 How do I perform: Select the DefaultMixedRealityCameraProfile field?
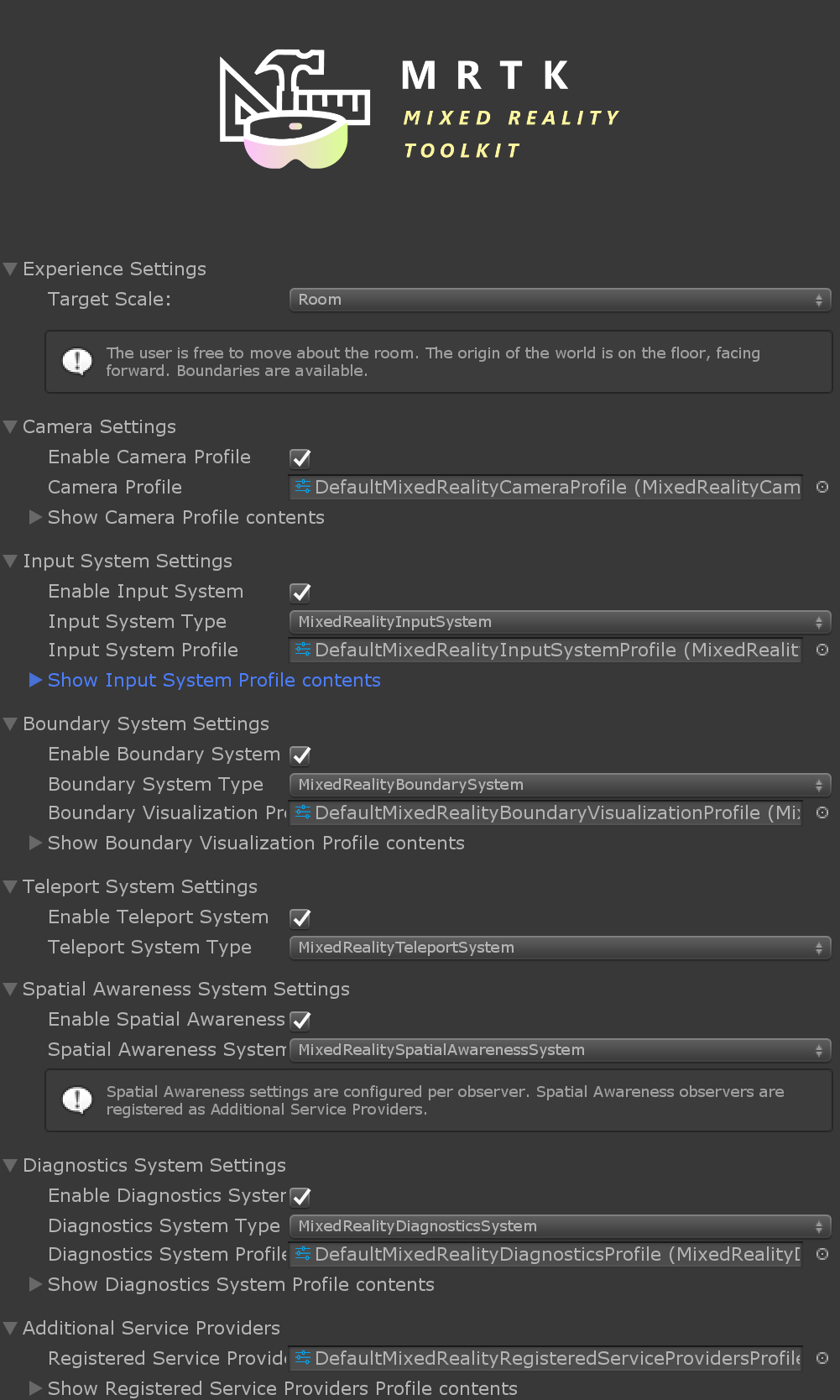click(x=545, y=487)
